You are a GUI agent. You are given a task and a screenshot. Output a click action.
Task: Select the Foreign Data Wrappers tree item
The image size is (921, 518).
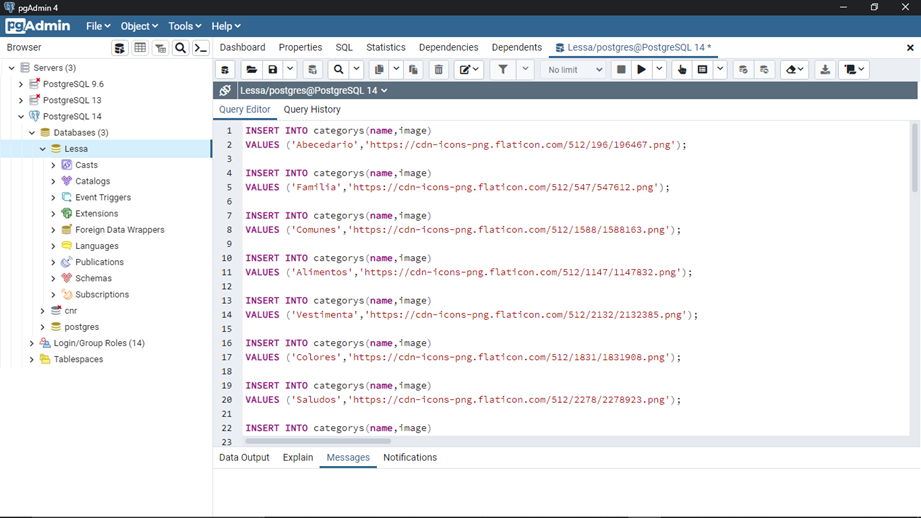coord(119,230)
